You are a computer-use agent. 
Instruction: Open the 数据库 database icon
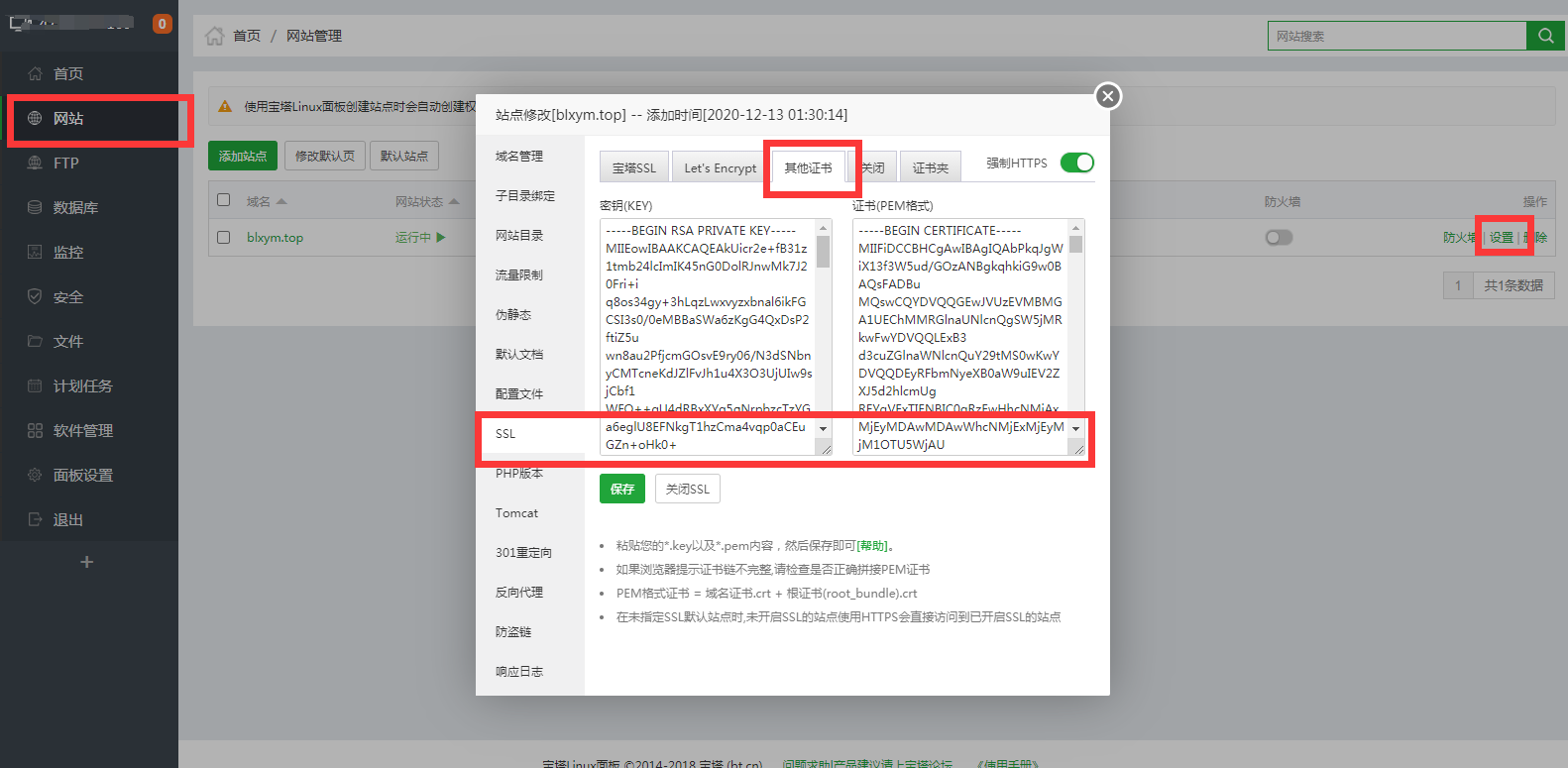click(x=35, y=207)
